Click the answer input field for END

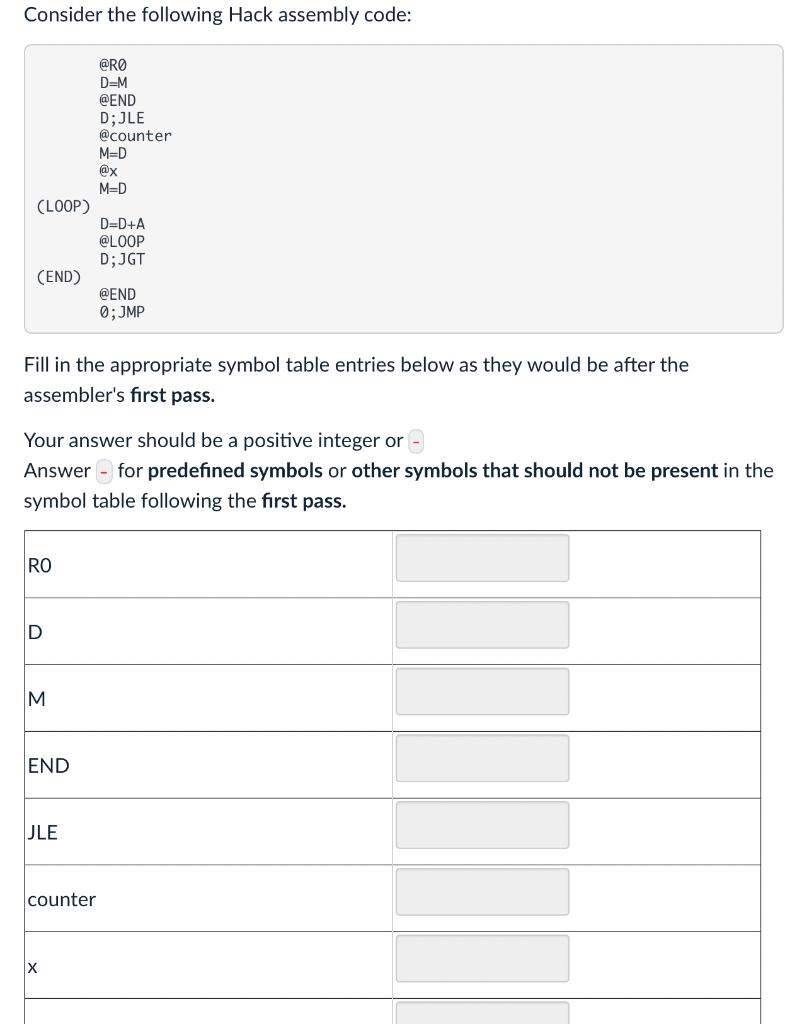pos(482,757)
